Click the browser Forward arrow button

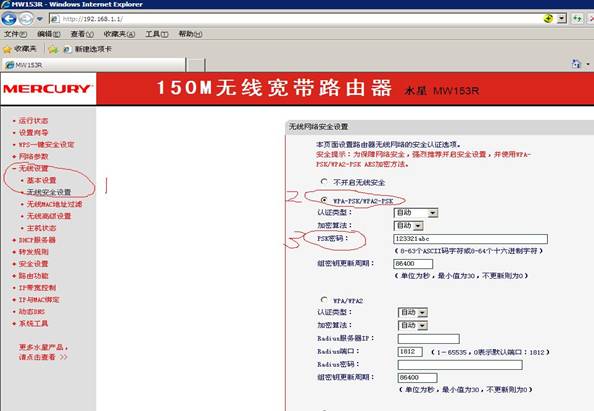(26, 19)
